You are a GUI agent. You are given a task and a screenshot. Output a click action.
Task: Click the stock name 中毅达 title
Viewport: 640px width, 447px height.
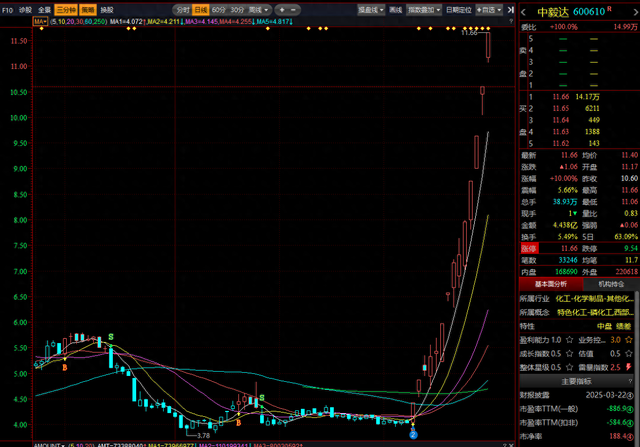pyautogui.click(x=553, y=12)
